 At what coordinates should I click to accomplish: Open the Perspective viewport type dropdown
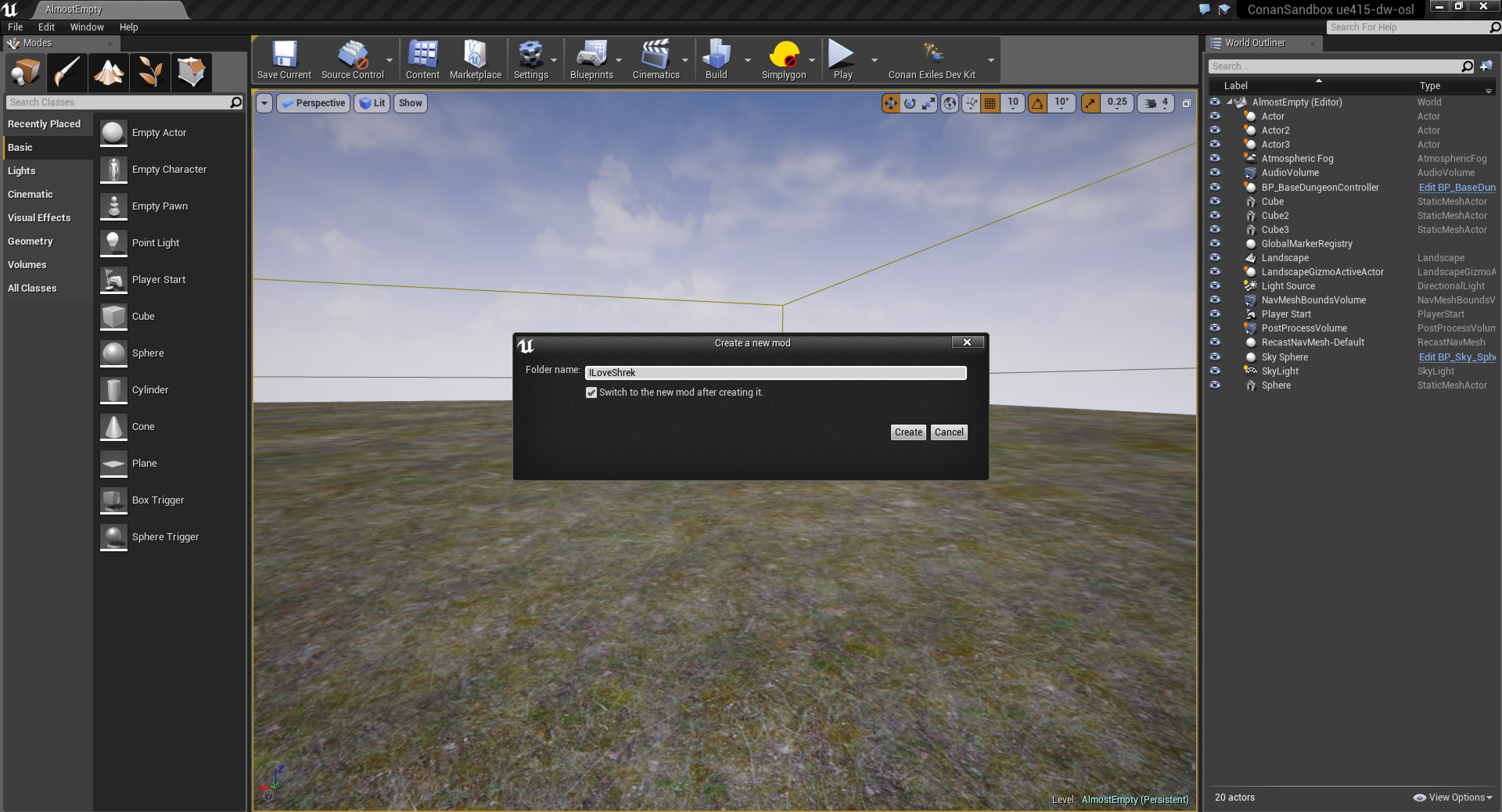click(x=314, y=103)
